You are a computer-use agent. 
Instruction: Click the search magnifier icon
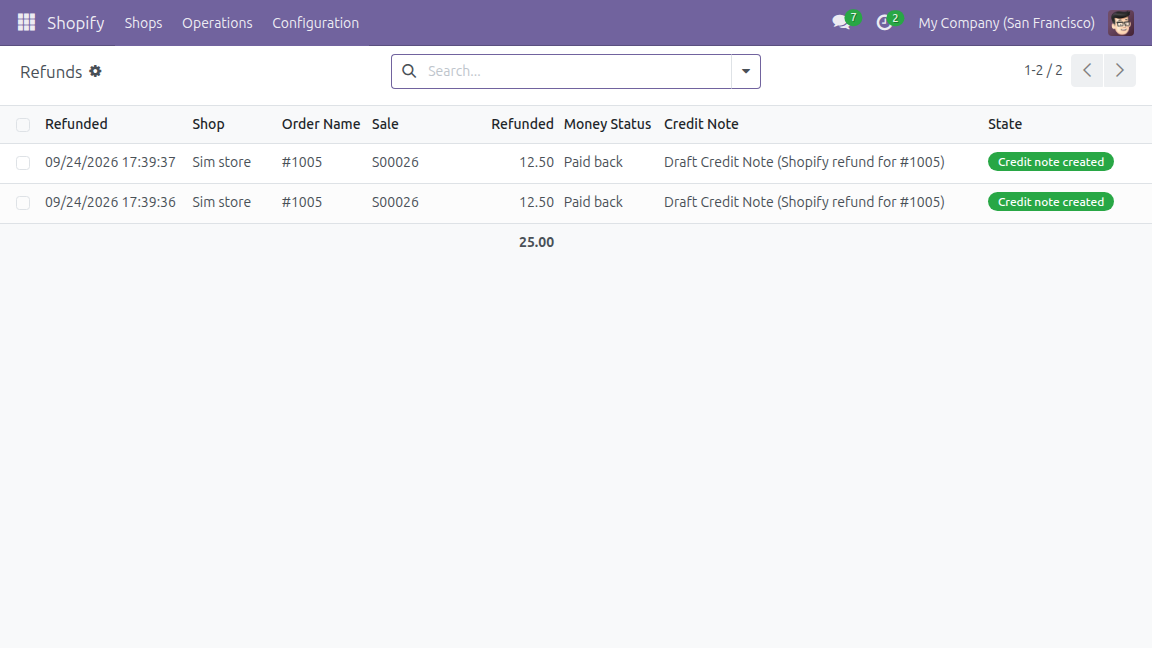(409, 71)
